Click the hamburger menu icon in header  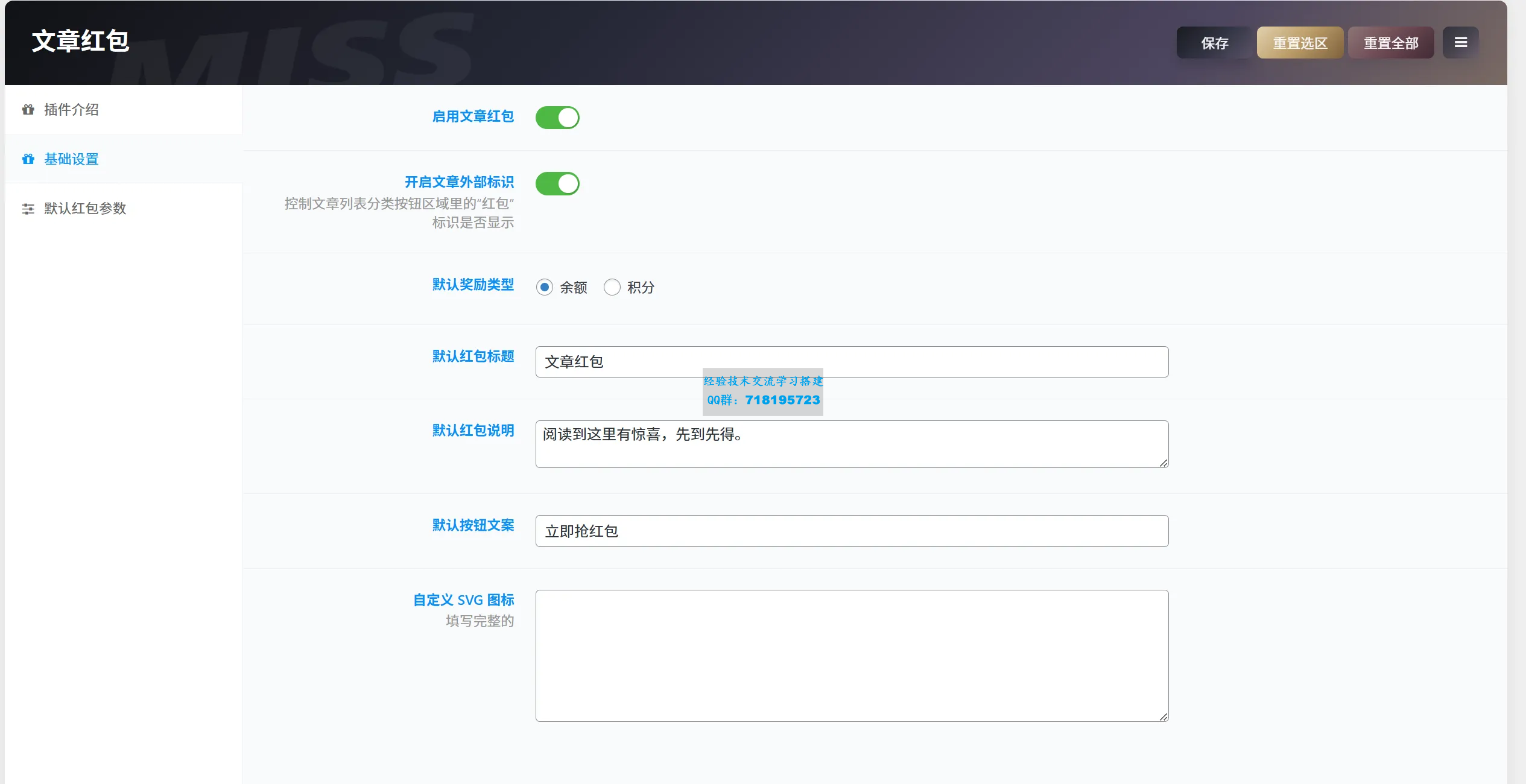point(1460,42)
